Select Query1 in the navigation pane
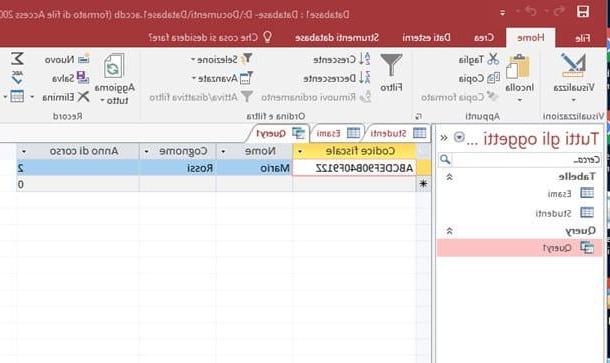Viewport: 610px width, 363px height. [x=520, y=248]
